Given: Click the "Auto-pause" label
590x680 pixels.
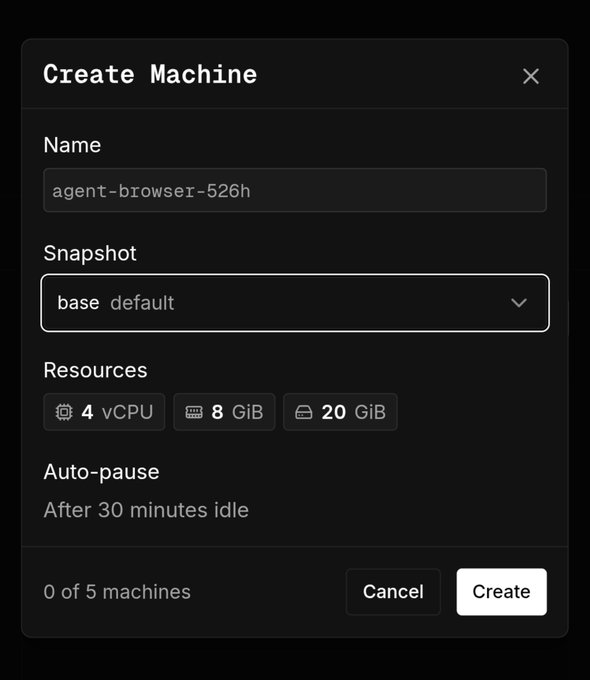Looking at the screenshot, I should point(102,472).
